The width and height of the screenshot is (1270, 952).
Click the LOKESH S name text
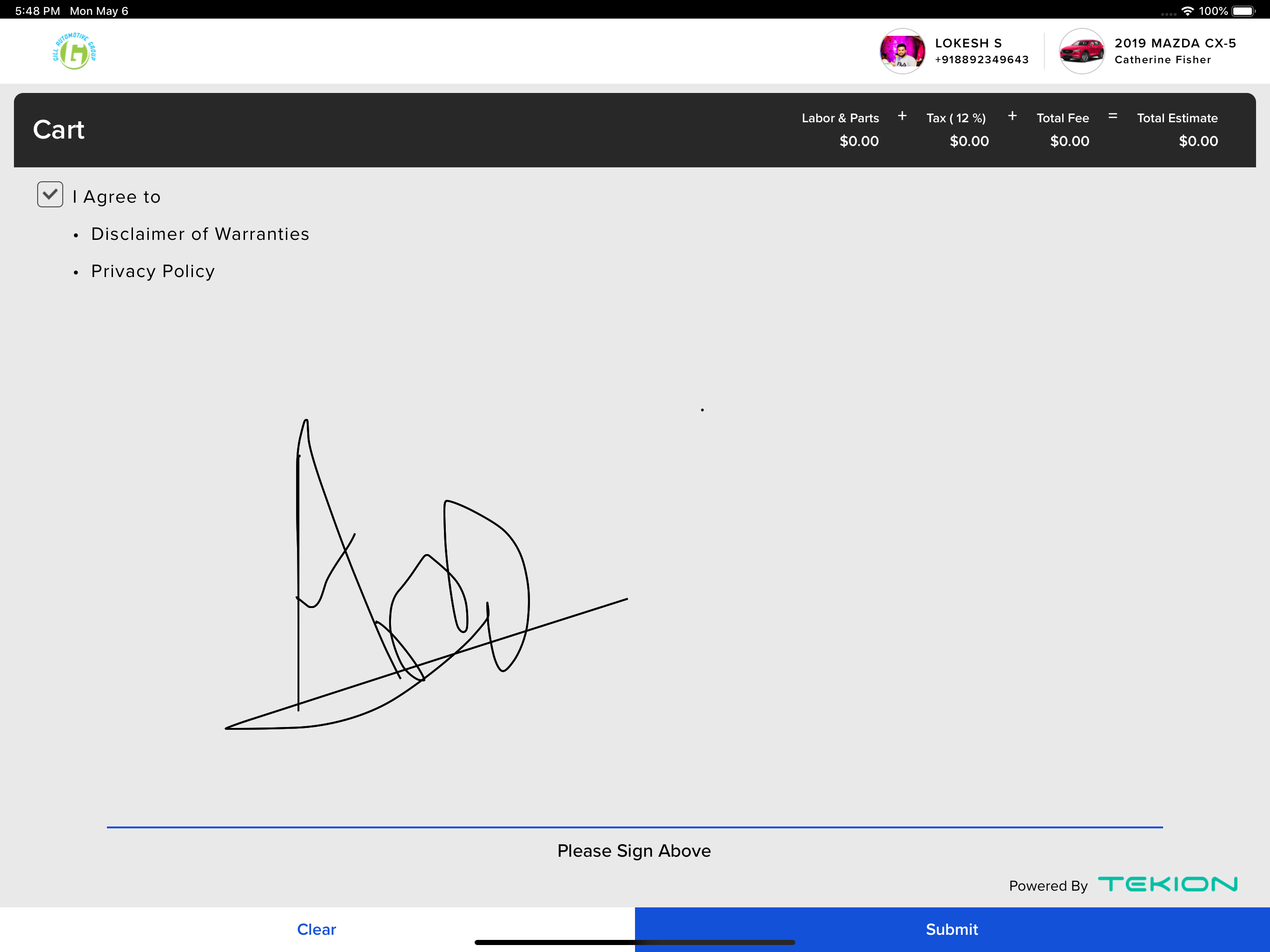(x=969, y=43)
